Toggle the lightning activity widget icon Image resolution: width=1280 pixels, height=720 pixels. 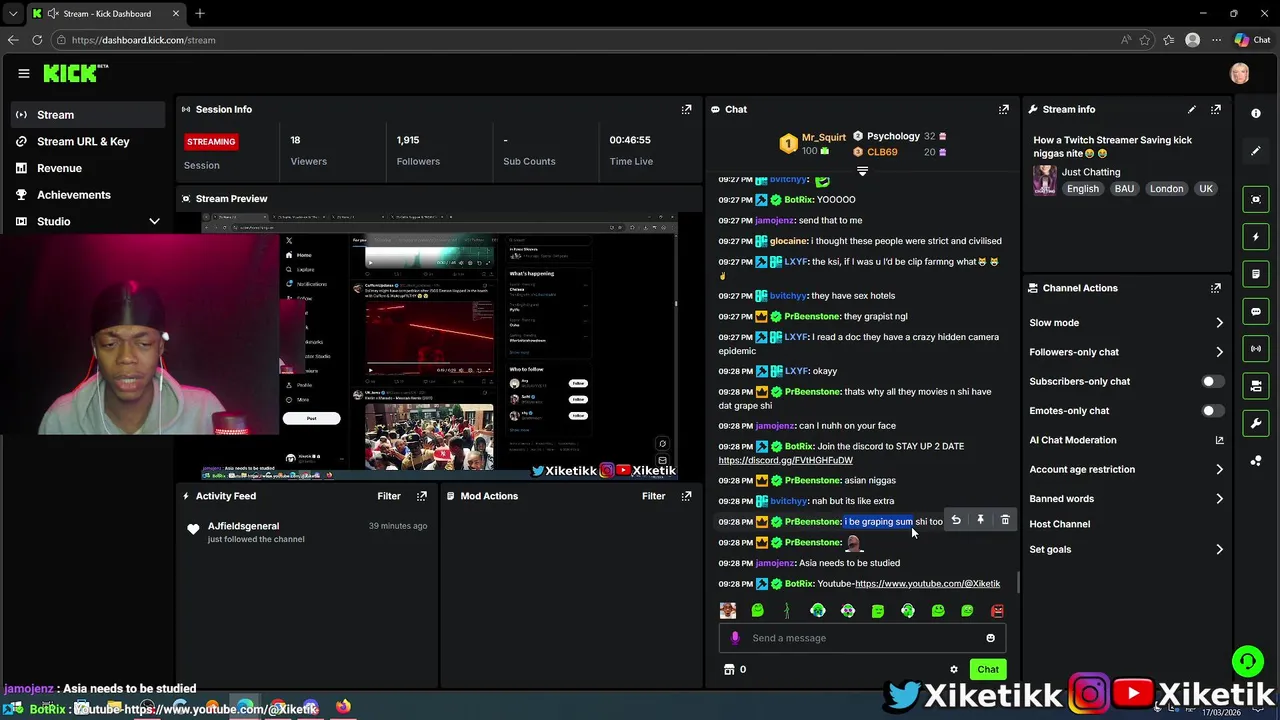[x=1256, y=236]
